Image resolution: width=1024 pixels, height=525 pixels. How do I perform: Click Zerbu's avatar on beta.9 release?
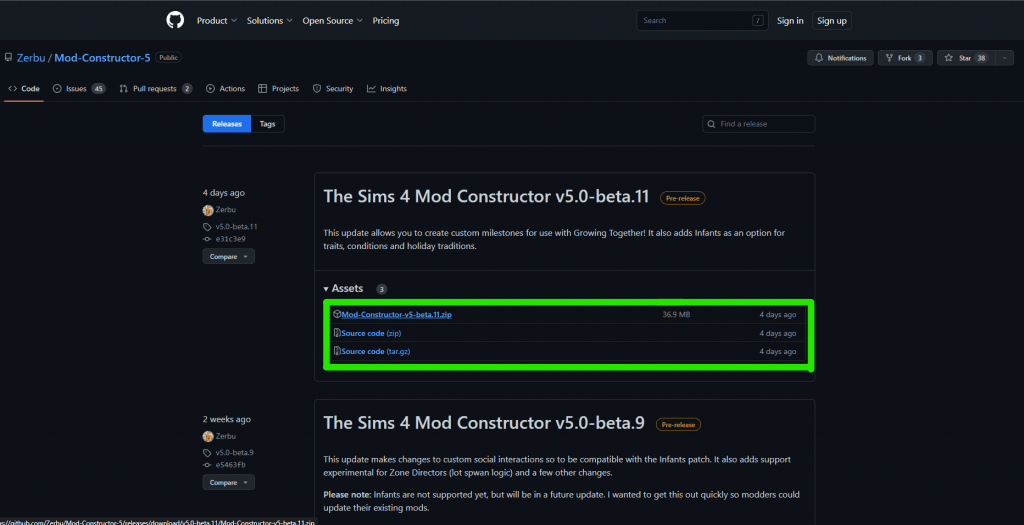(x=208, y=436)
